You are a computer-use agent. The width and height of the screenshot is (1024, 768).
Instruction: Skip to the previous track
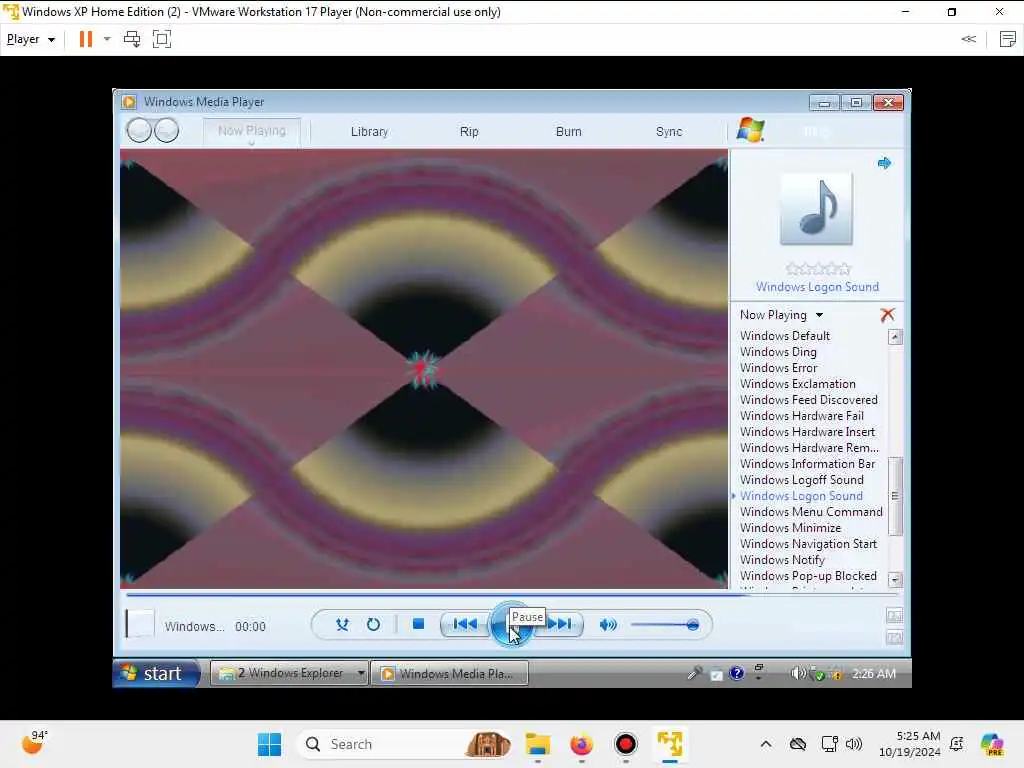465,624
